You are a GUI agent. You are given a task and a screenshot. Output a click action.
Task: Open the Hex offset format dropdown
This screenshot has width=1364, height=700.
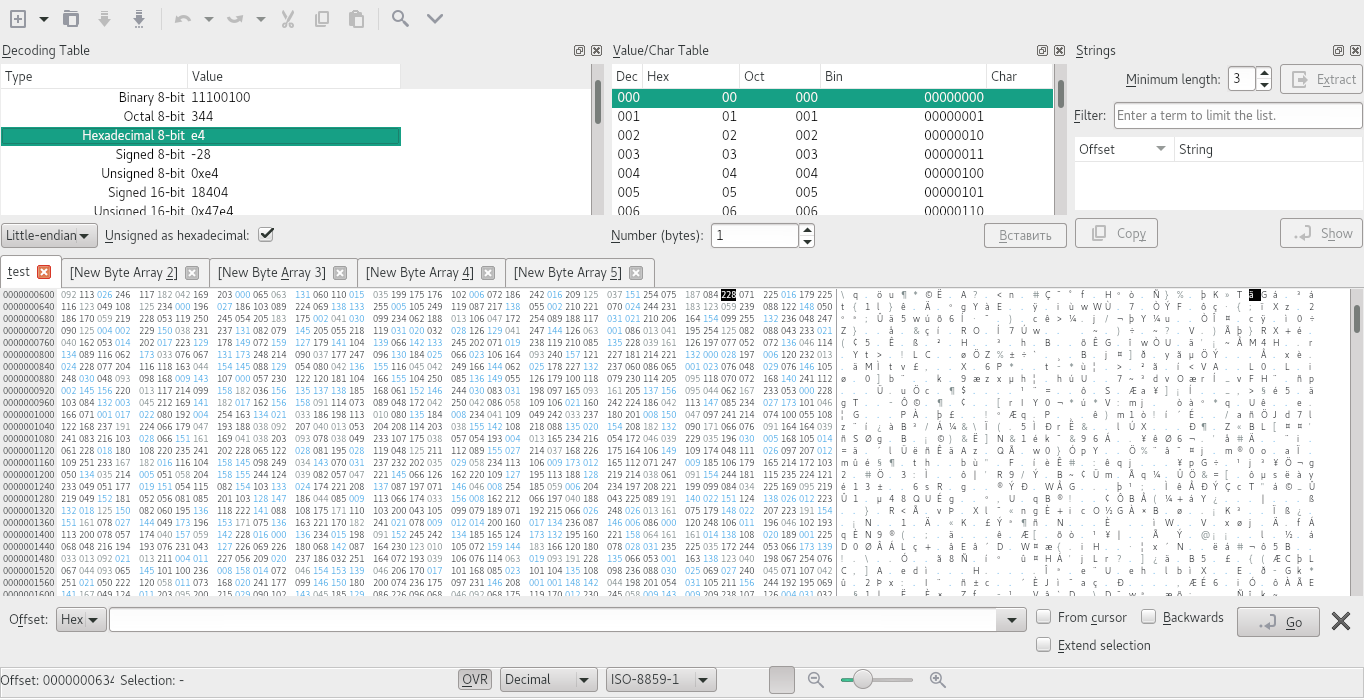pyautogui.click(x=82, y=621)
